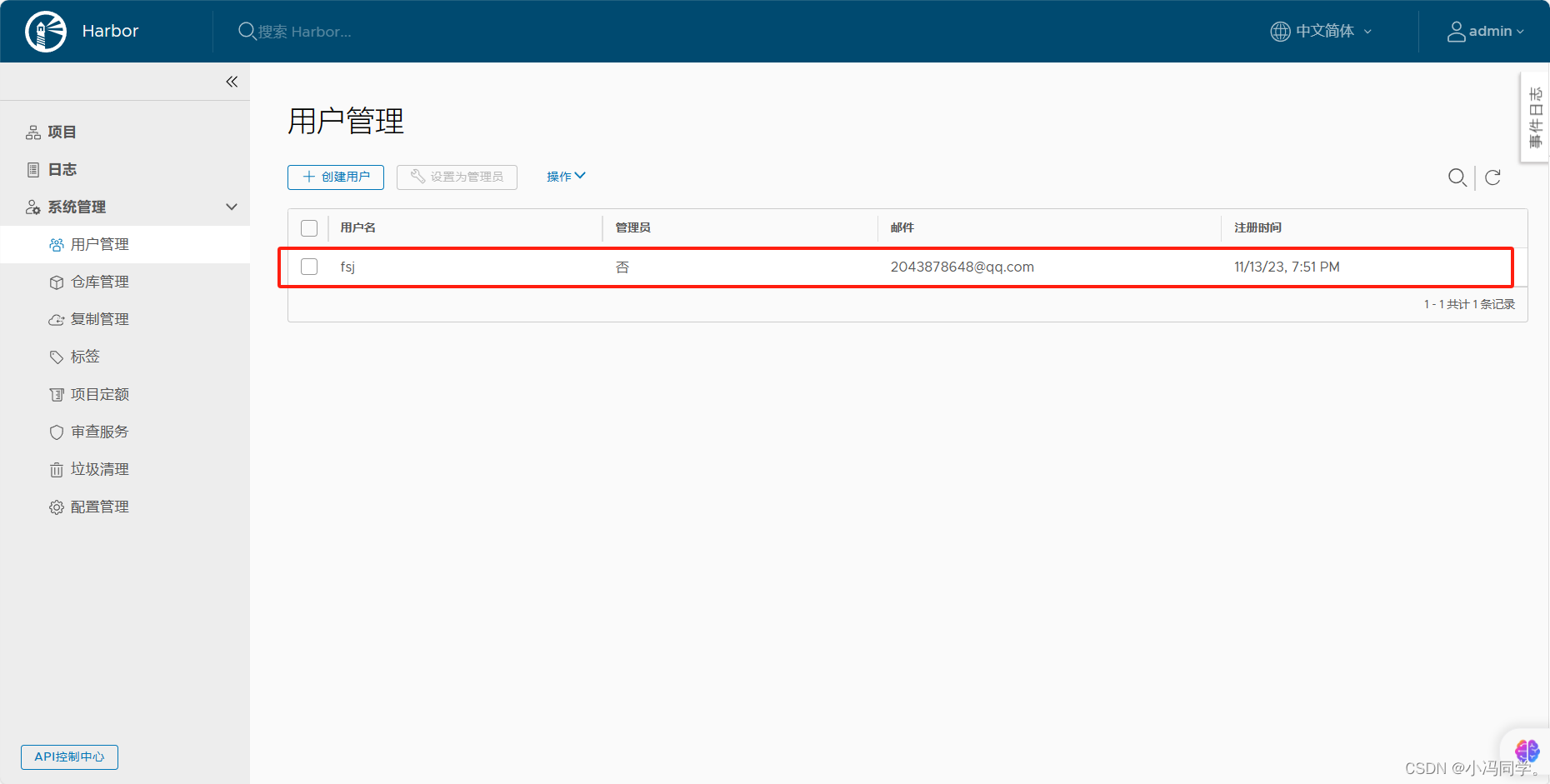Click the admin user avatar icon
1550x784 pixels.
(1456, 32)
